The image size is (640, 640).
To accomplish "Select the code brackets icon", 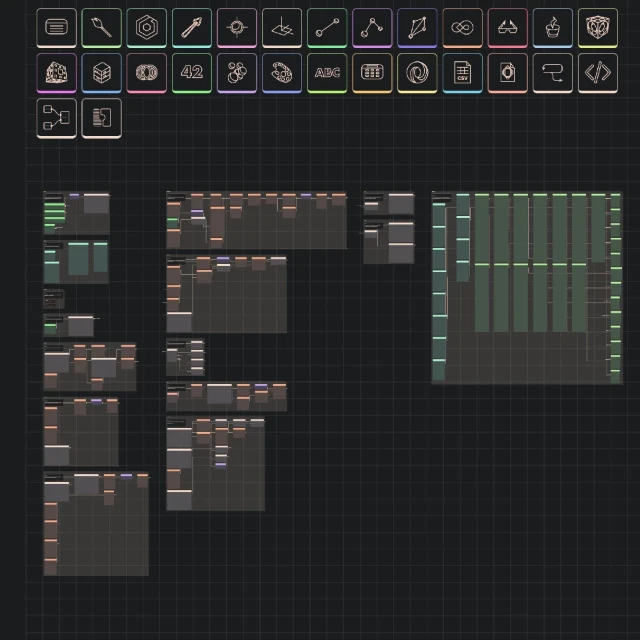I will pos(598,73).
